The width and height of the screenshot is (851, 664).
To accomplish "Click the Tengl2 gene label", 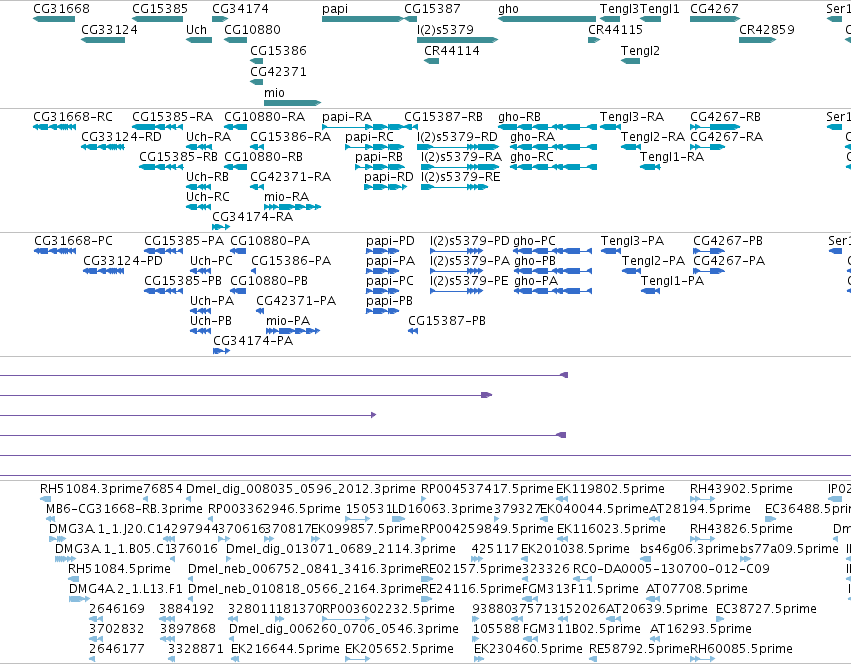I will click(x=640, y=51).
